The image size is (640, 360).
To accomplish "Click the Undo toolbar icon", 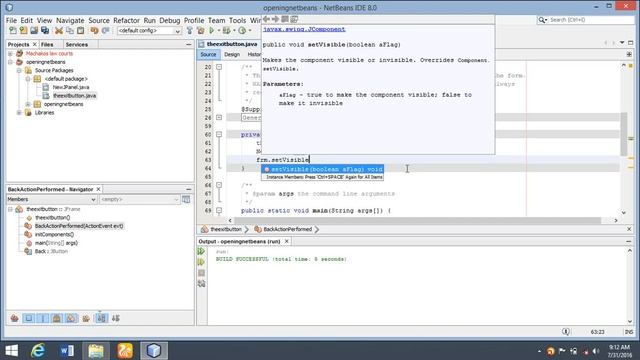I will point(95,31).
